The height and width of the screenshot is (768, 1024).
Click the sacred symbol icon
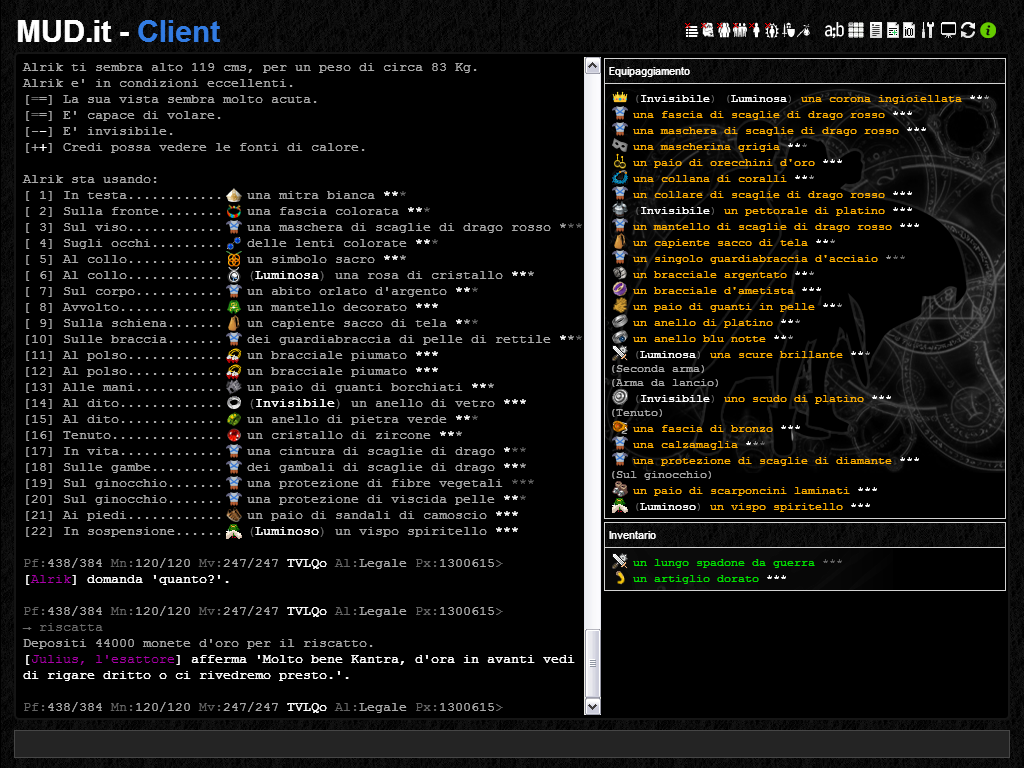pos(234,259)
